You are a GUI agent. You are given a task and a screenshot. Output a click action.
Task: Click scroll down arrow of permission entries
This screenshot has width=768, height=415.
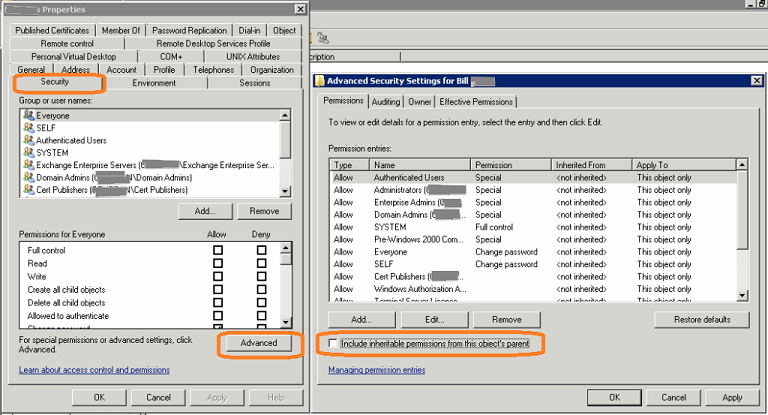(742, 295)
